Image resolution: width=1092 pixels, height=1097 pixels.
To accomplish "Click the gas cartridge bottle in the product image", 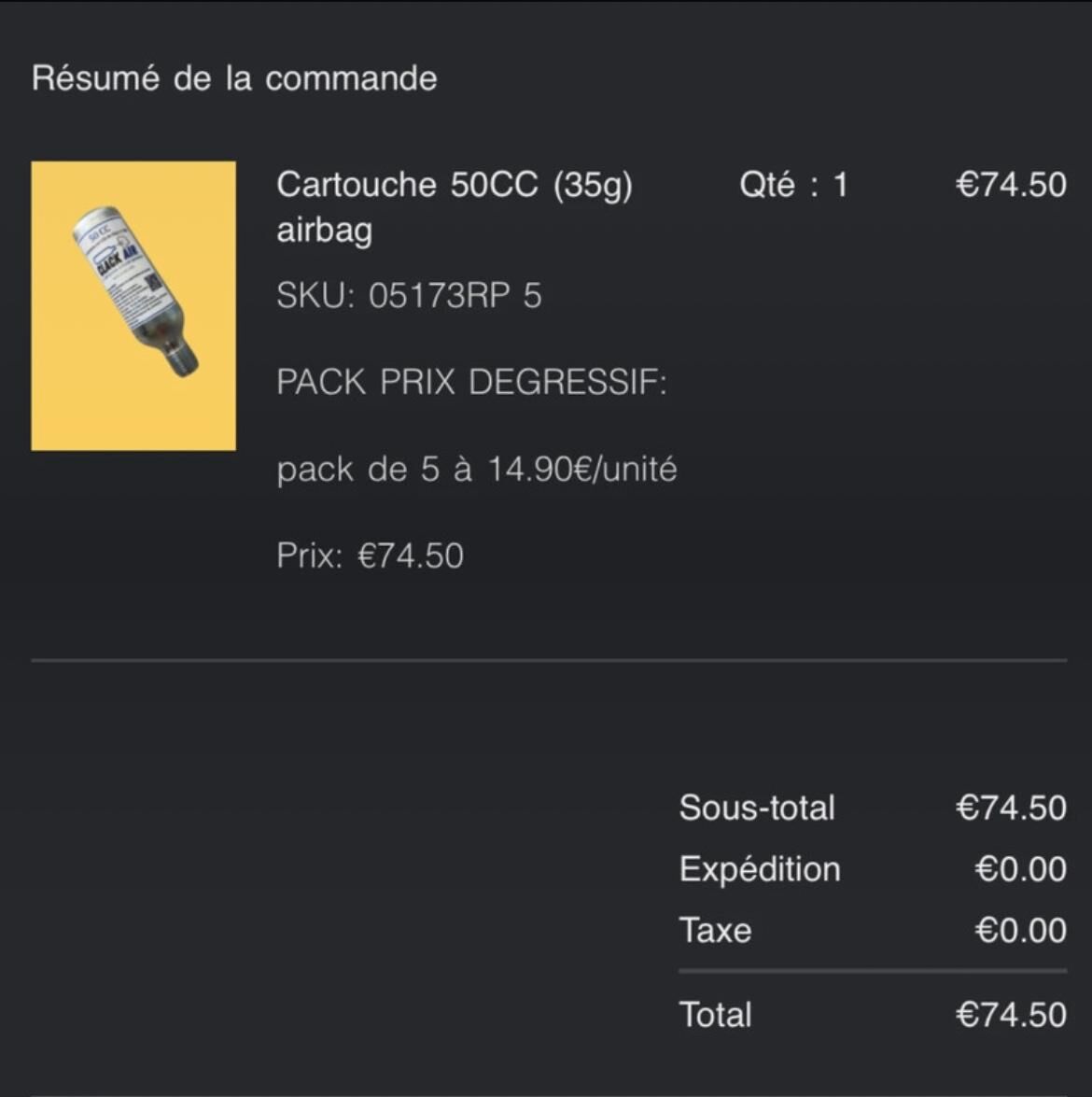I will (x=136, y=289).
